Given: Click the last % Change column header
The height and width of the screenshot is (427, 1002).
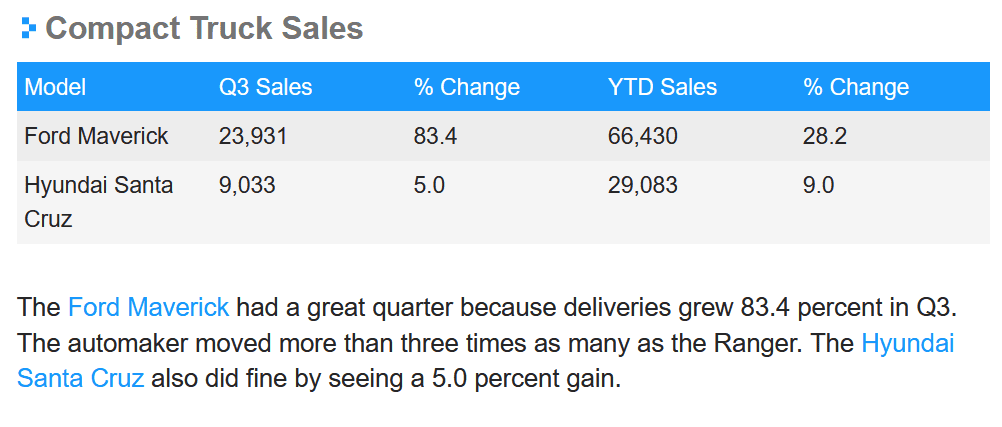Looking at the screenshot, I should [856, 87].
